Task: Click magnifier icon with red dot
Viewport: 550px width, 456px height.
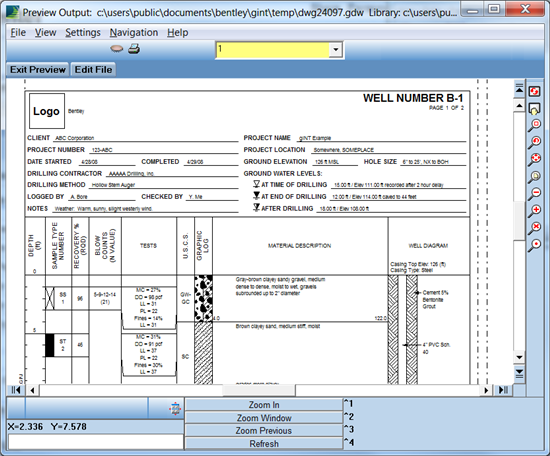Action: (x=535, y=246)
